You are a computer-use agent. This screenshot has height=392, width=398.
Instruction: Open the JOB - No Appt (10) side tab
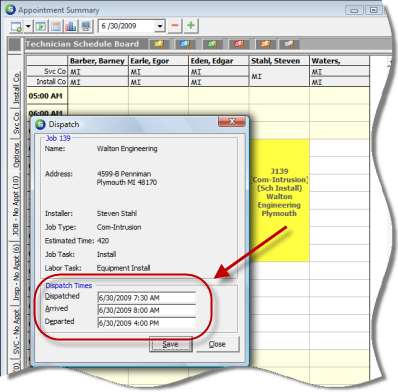(x=16, y=206)
